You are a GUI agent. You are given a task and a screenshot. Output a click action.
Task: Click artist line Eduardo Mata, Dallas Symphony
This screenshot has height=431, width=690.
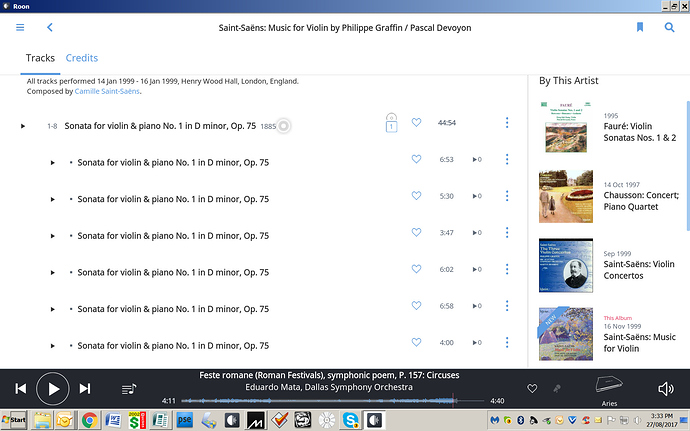(329, 387)
